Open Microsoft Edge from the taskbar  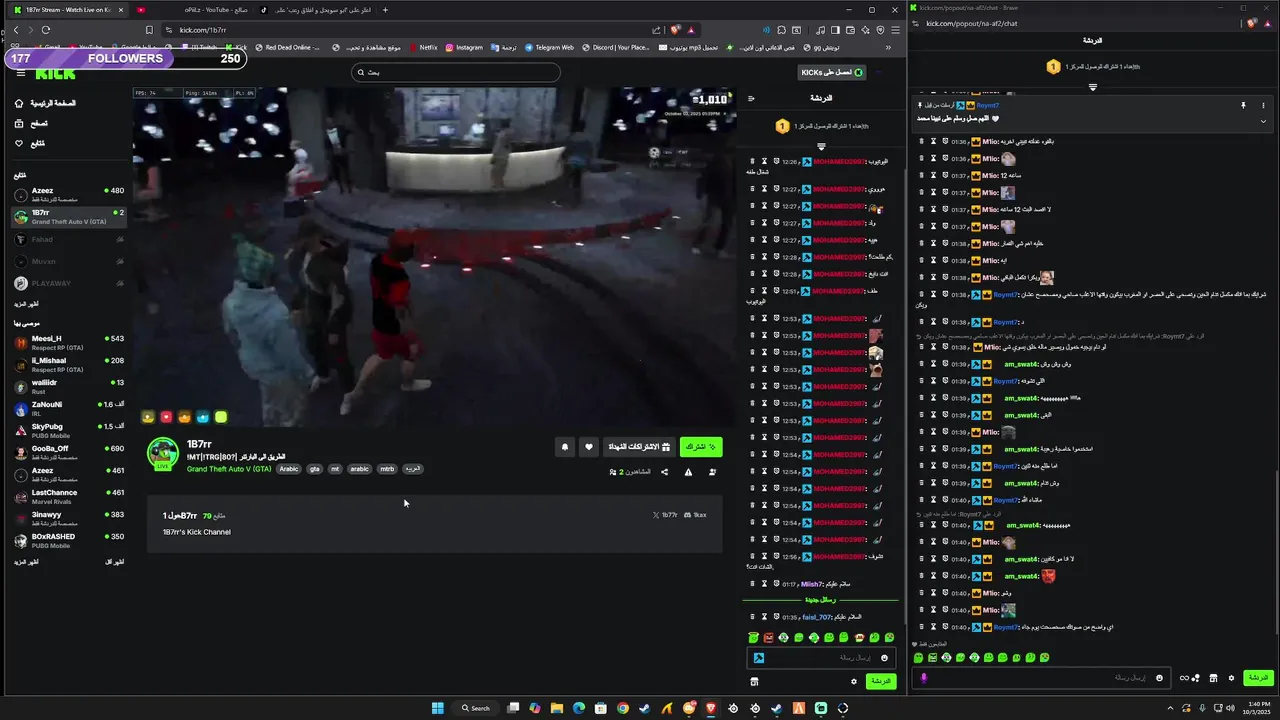(x=579, y=708)
